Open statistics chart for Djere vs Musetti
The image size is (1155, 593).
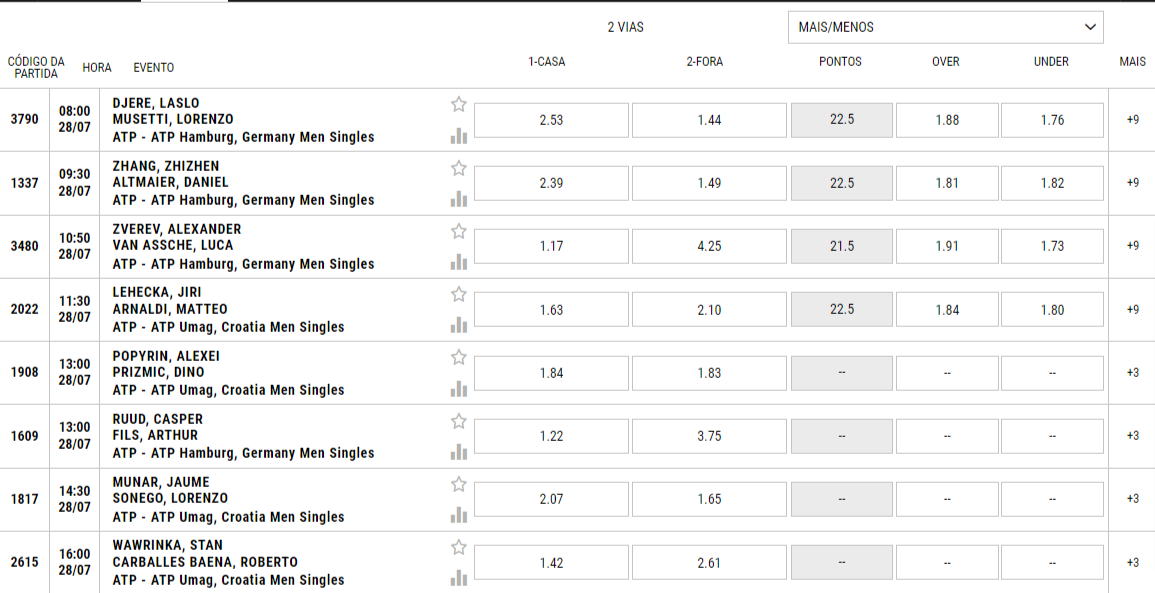click(459, 136)
